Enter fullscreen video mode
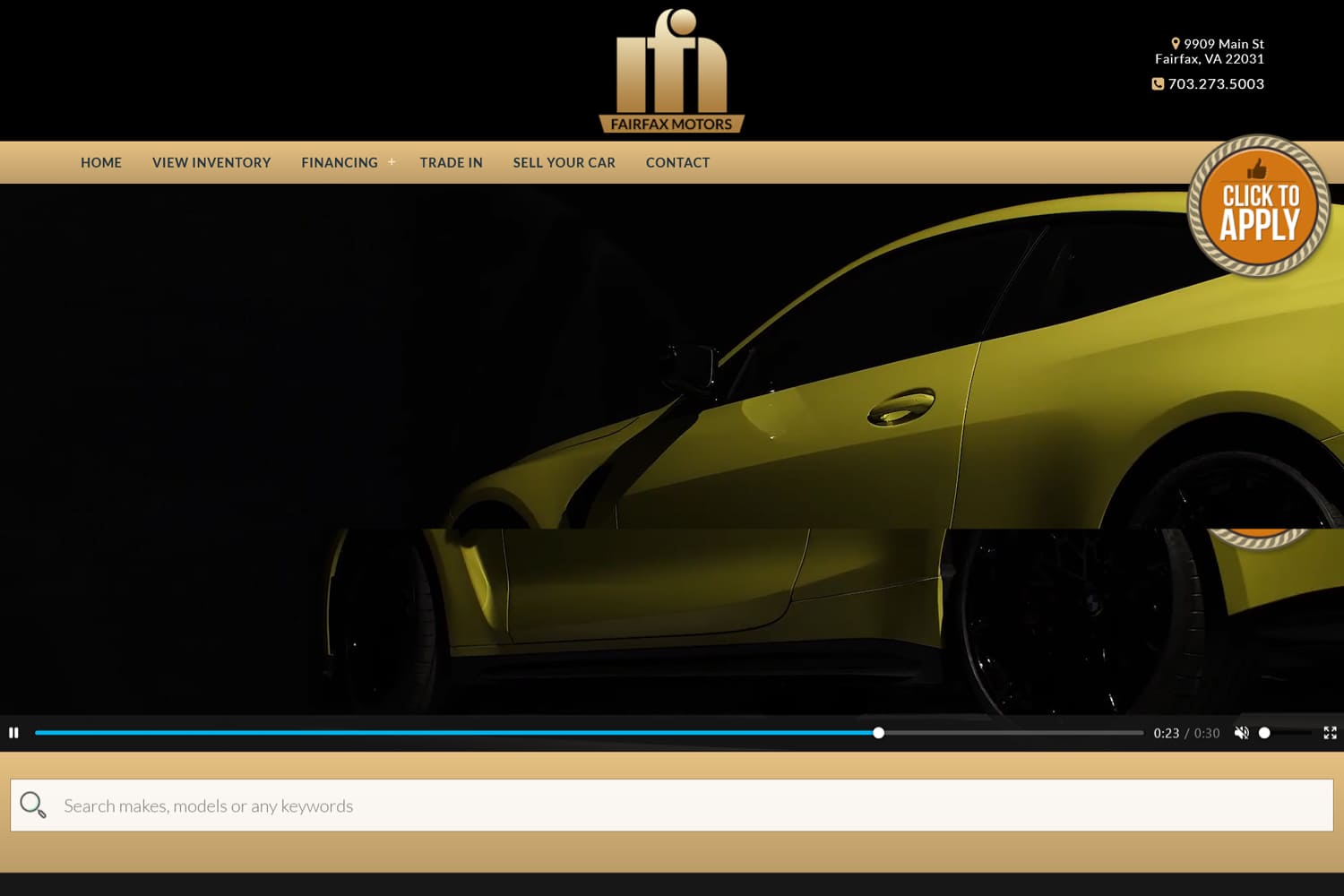 coord(1330,733)
